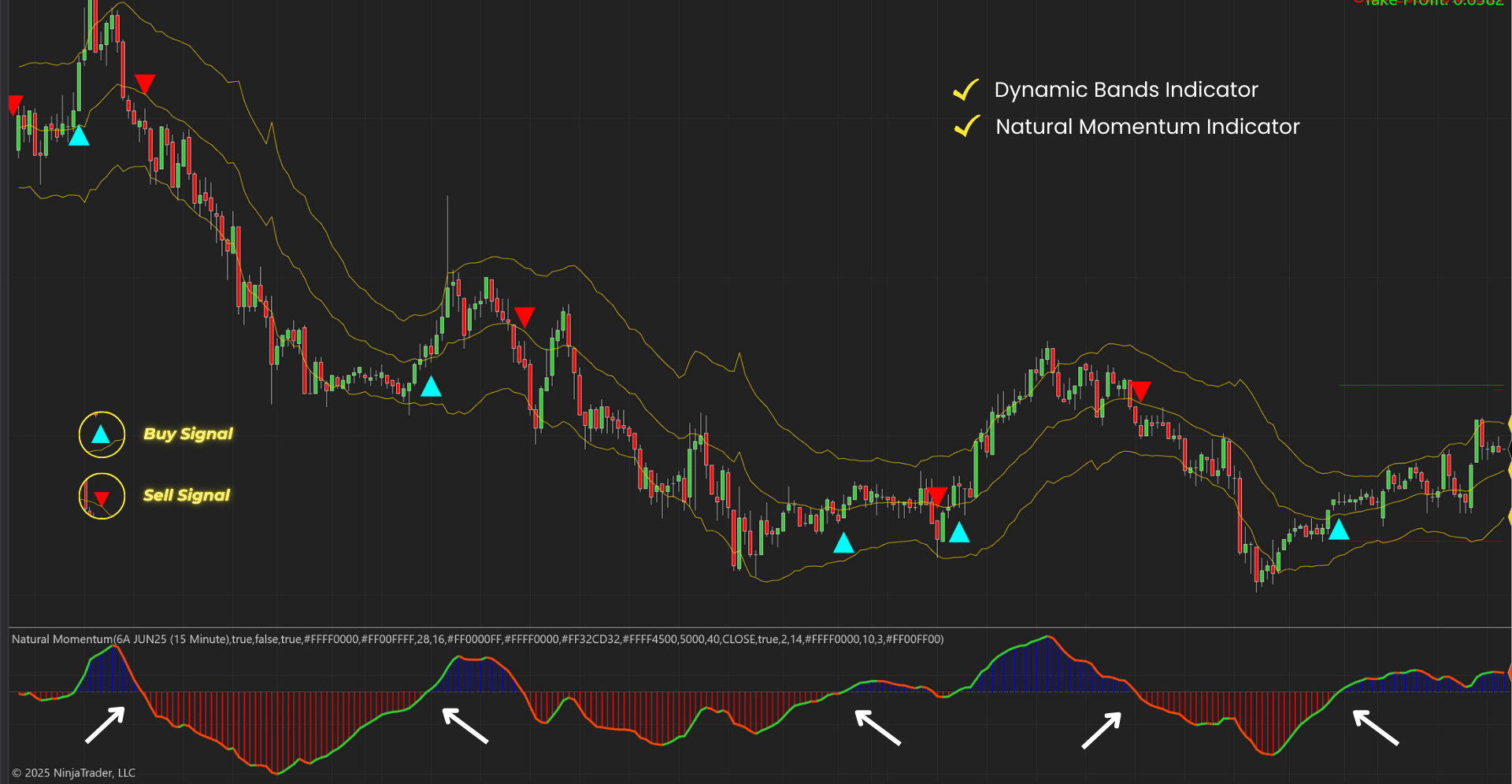Select the leftmost cyan buy triangle on chart

coord(79,137)
